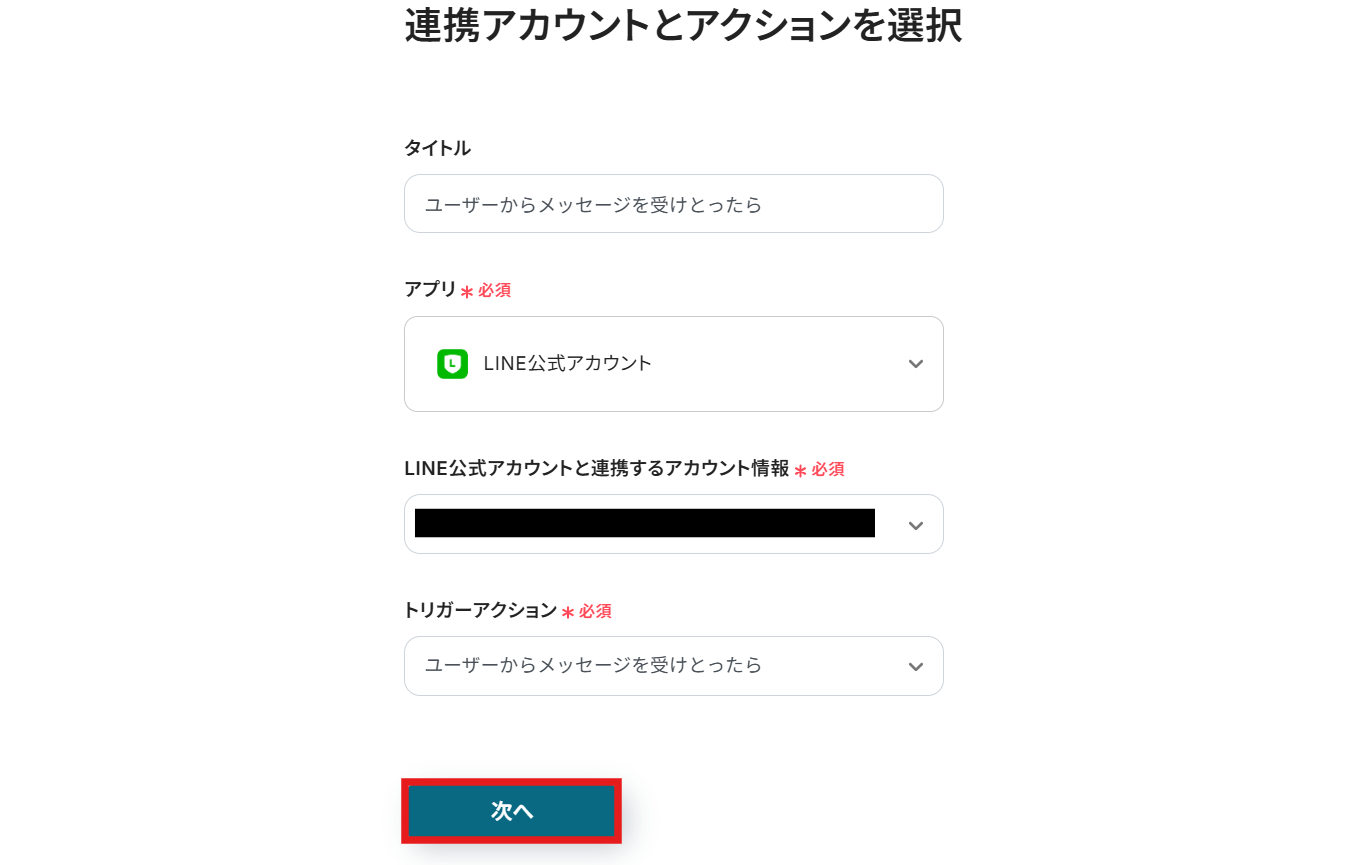
Task: Click the アプリ field label
Action: click(x=430, y=289)
